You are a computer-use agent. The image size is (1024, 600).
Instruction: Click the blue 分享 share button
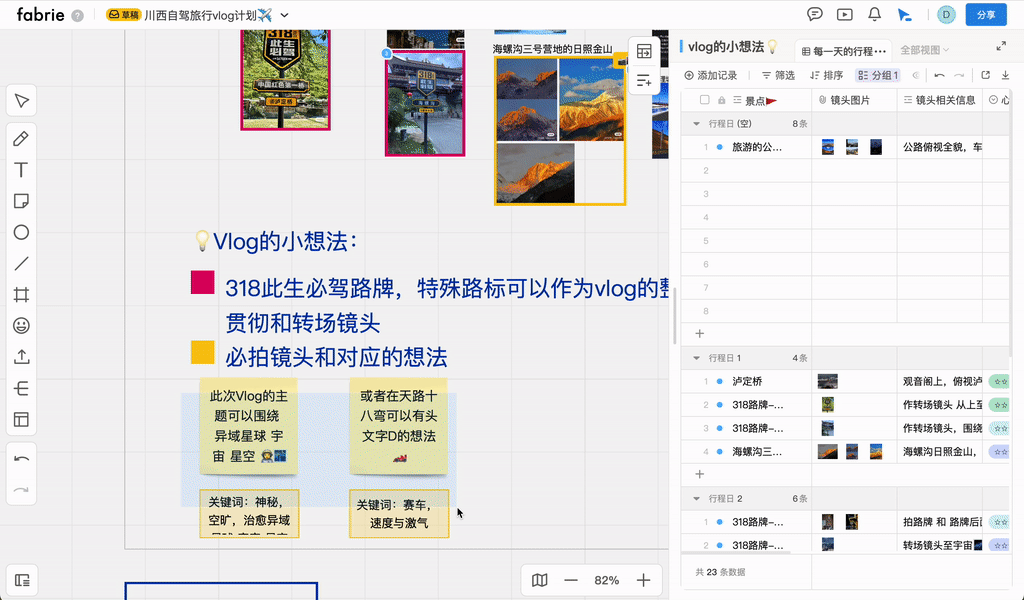985,15
